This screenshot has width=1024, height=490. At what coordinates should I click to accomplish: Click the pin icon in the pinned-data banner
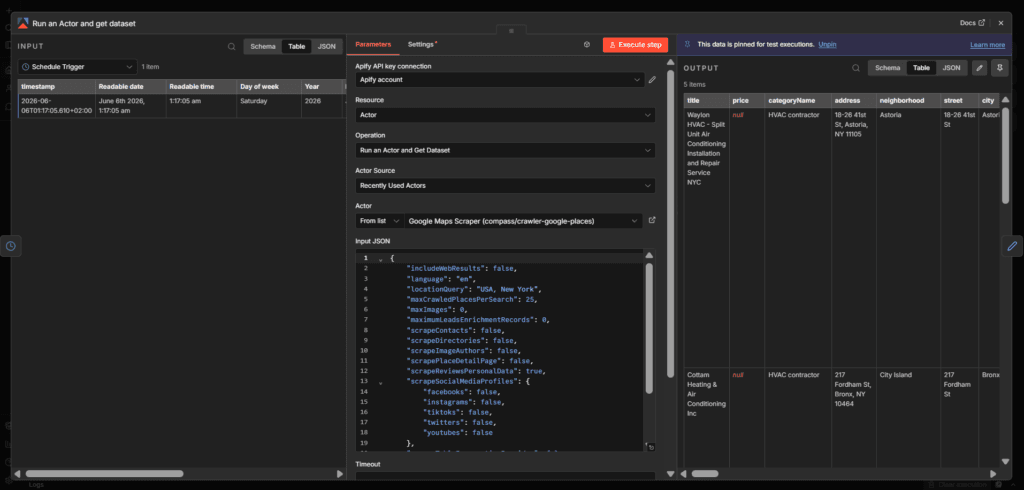pyautogui.click(x=687, y=44)
